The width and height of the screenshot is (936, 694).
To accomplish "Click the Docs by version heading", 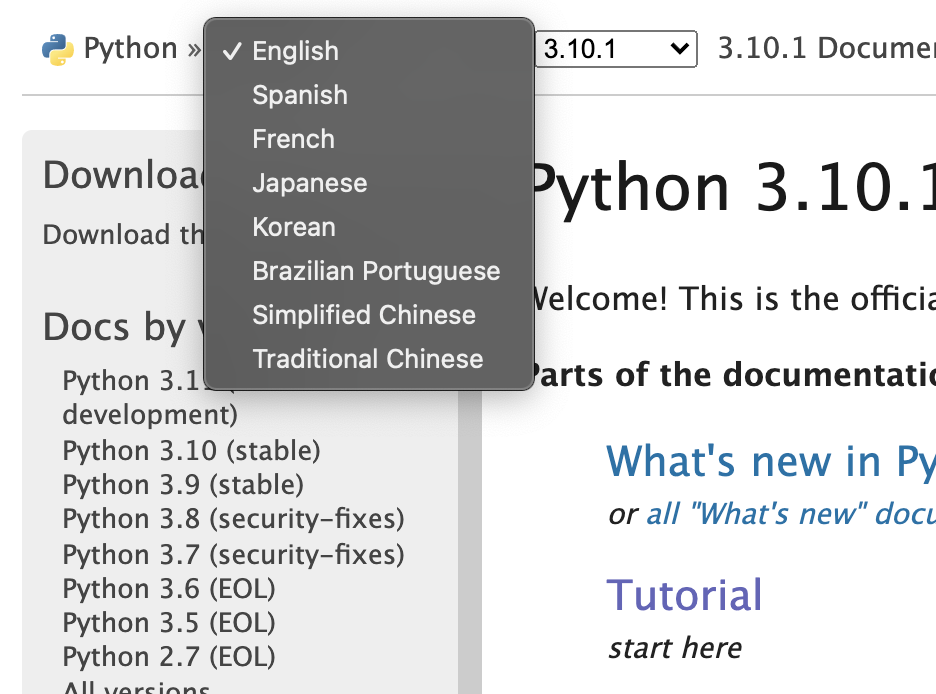I will point(123,328).
